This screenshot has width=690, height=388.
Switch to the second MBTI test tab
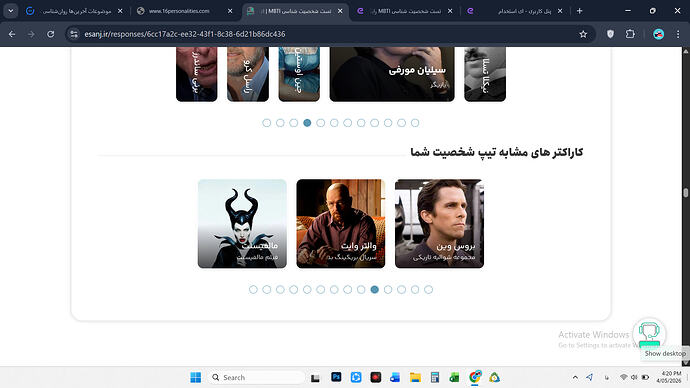pos(405,11)
